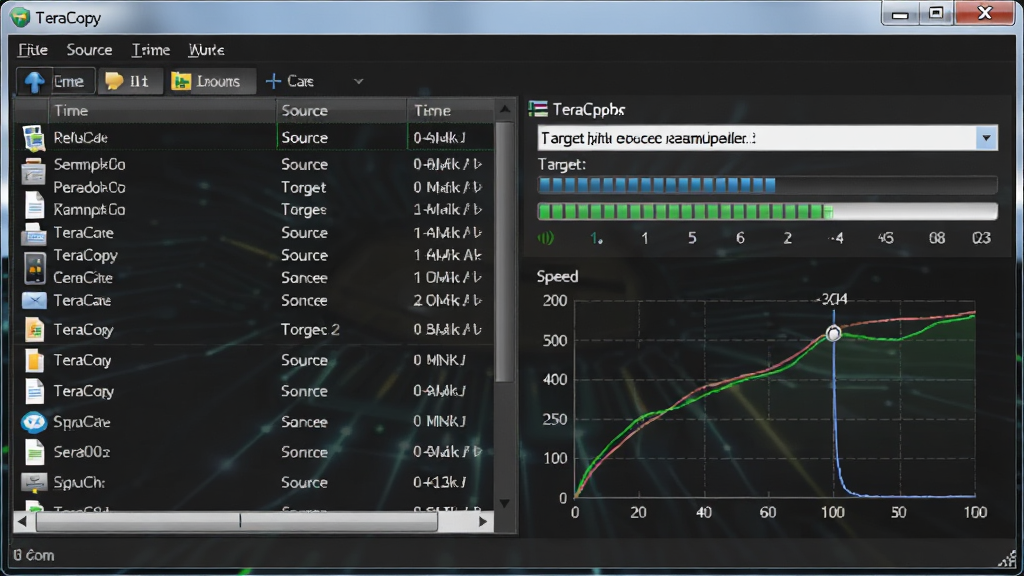This screenshot has height=576, width=1024.
Task: Click the list's scroll down arrow
Action: click(505, 503)
